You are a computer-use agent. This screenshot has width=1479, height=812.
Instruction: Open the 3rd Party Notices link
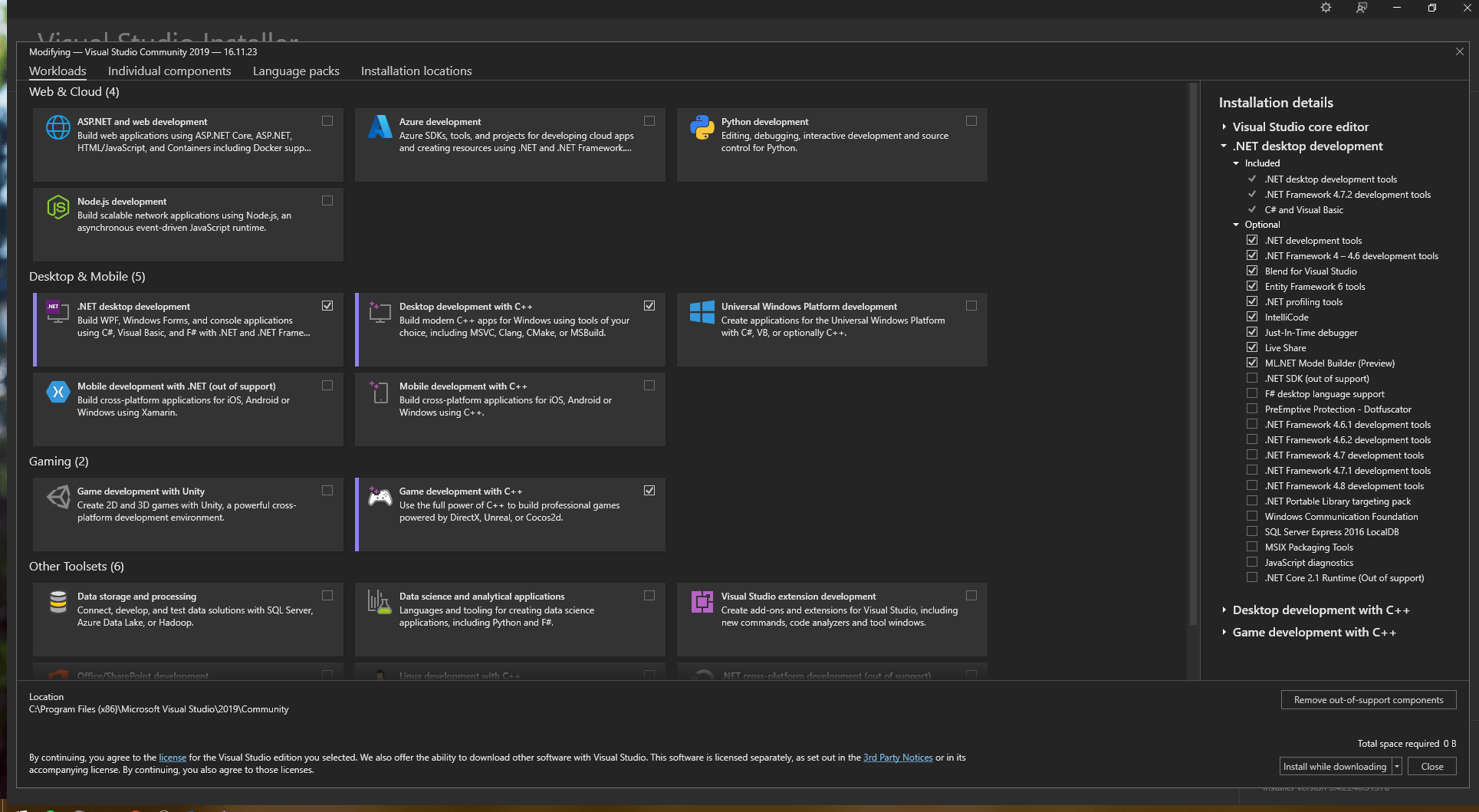coord(898,758)
